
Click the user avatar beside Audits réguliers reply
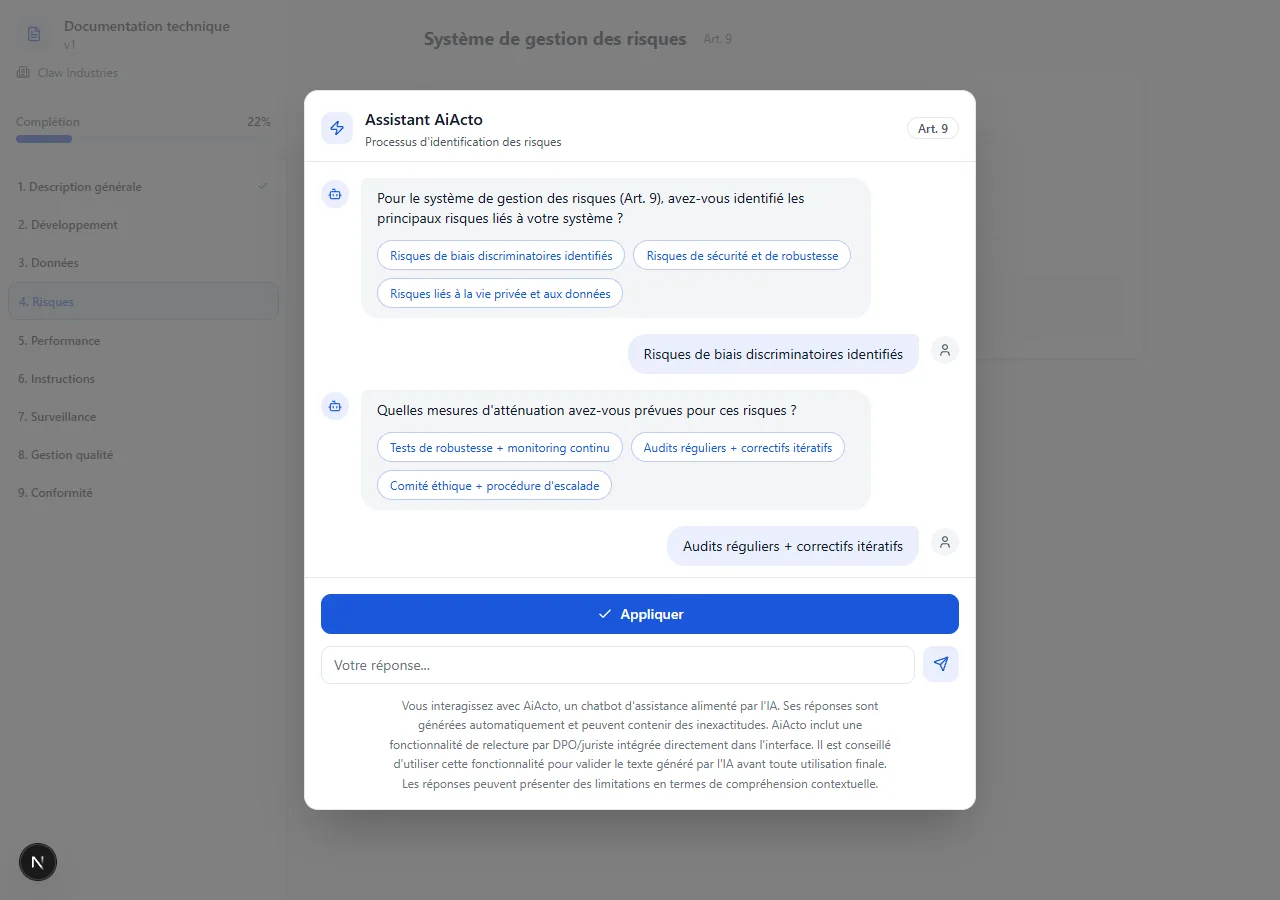(x=944, y=542)
